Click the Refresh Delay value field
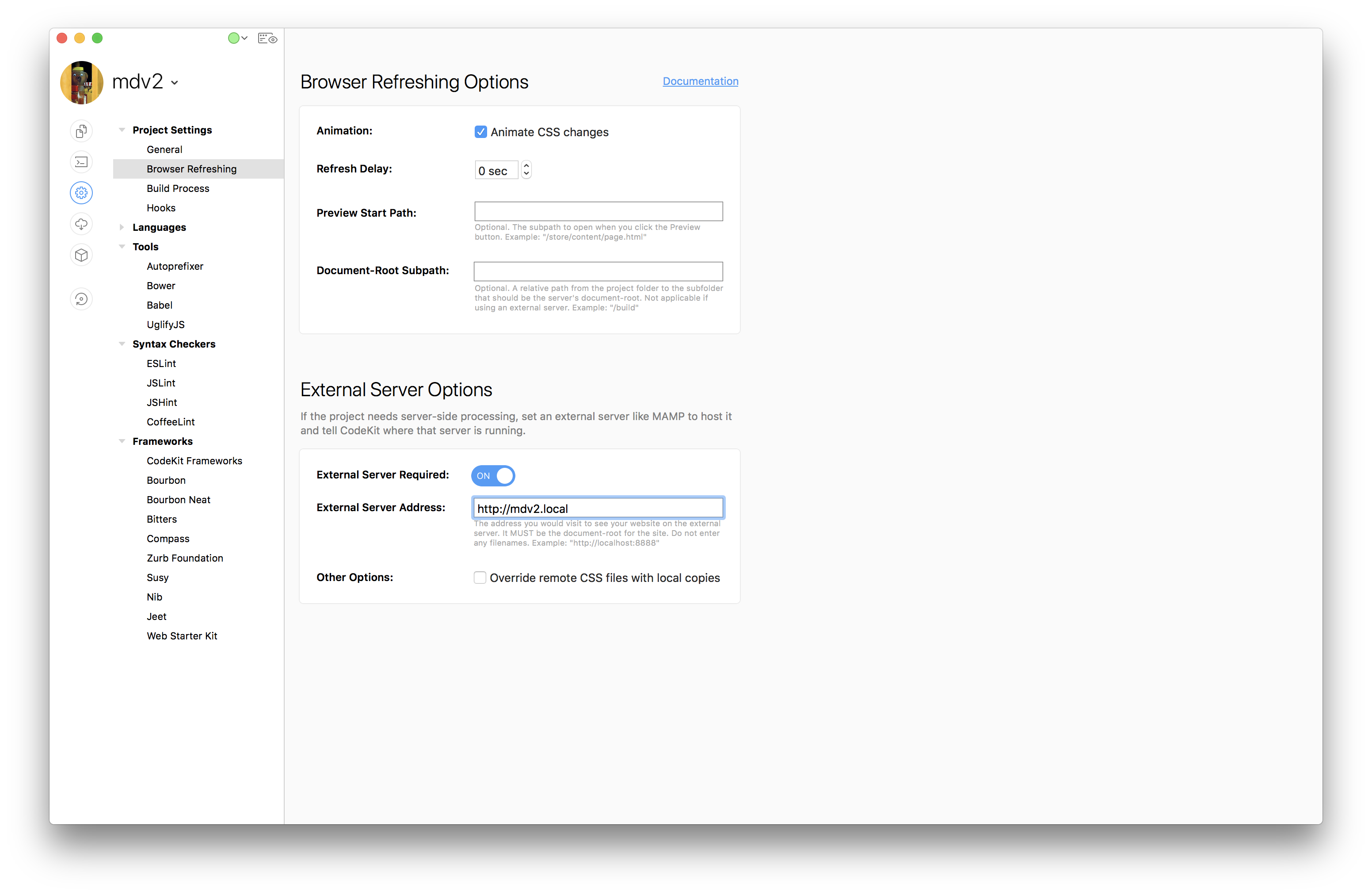 496,170
